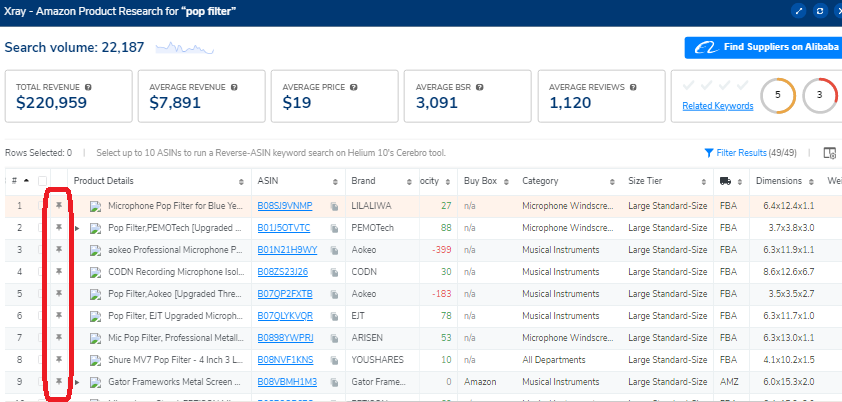This screenshot has height=402, width=842.
Task: Tick the checkbox for row 4 CODN
Action: 41,272
